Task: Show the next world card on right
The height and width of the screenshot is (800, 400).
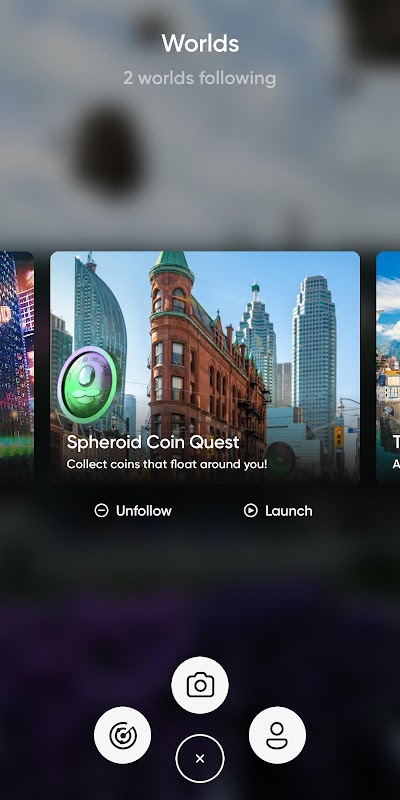Action: (388, 367)
